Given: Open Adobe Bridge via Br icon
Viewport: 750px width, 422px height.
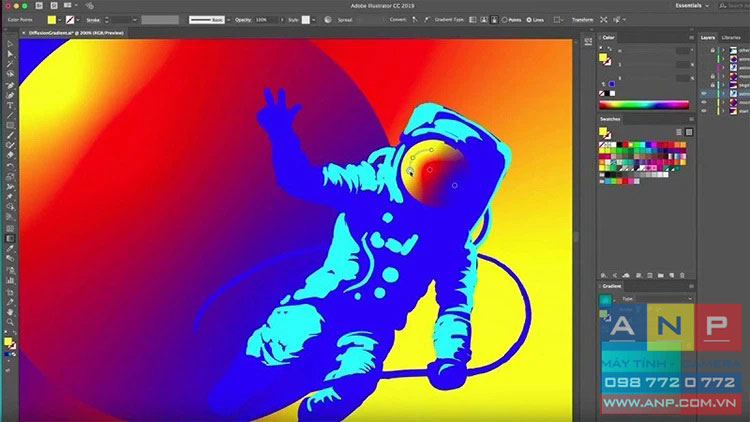Looking at the screenshot, I should pos(39,6).
